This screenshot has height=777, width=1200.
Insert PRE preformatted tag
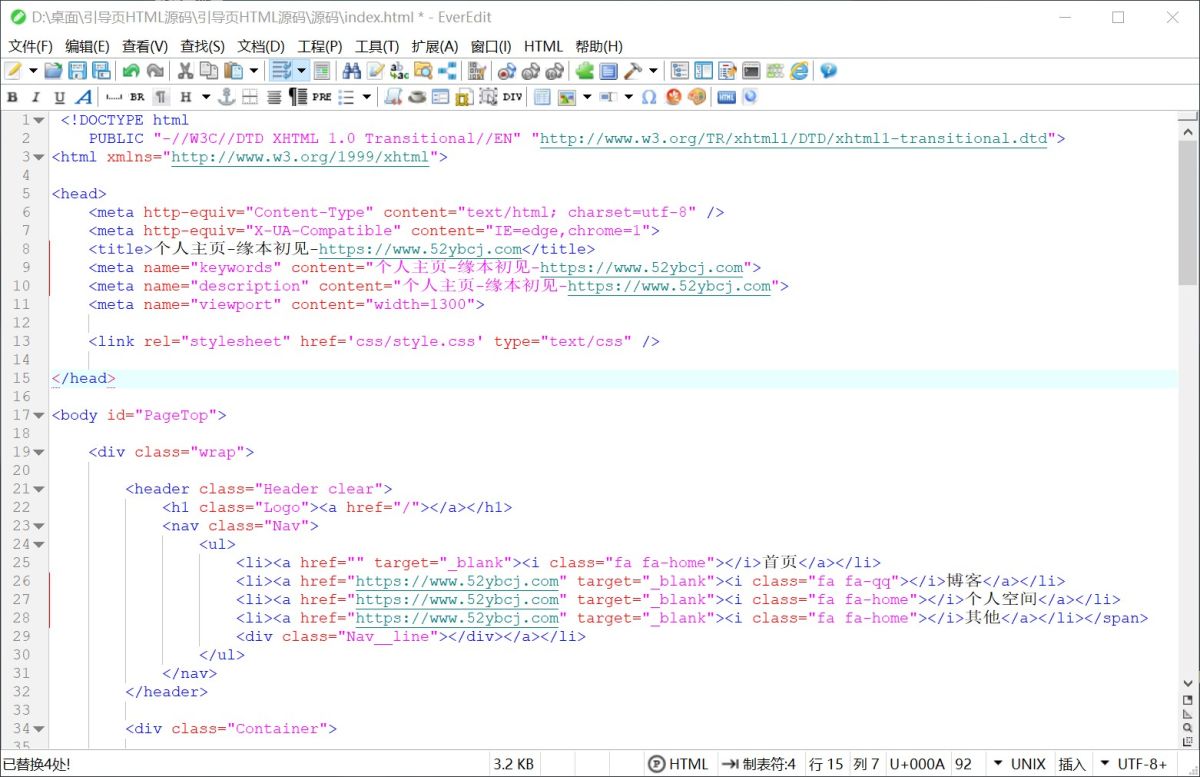click(321, 97)
